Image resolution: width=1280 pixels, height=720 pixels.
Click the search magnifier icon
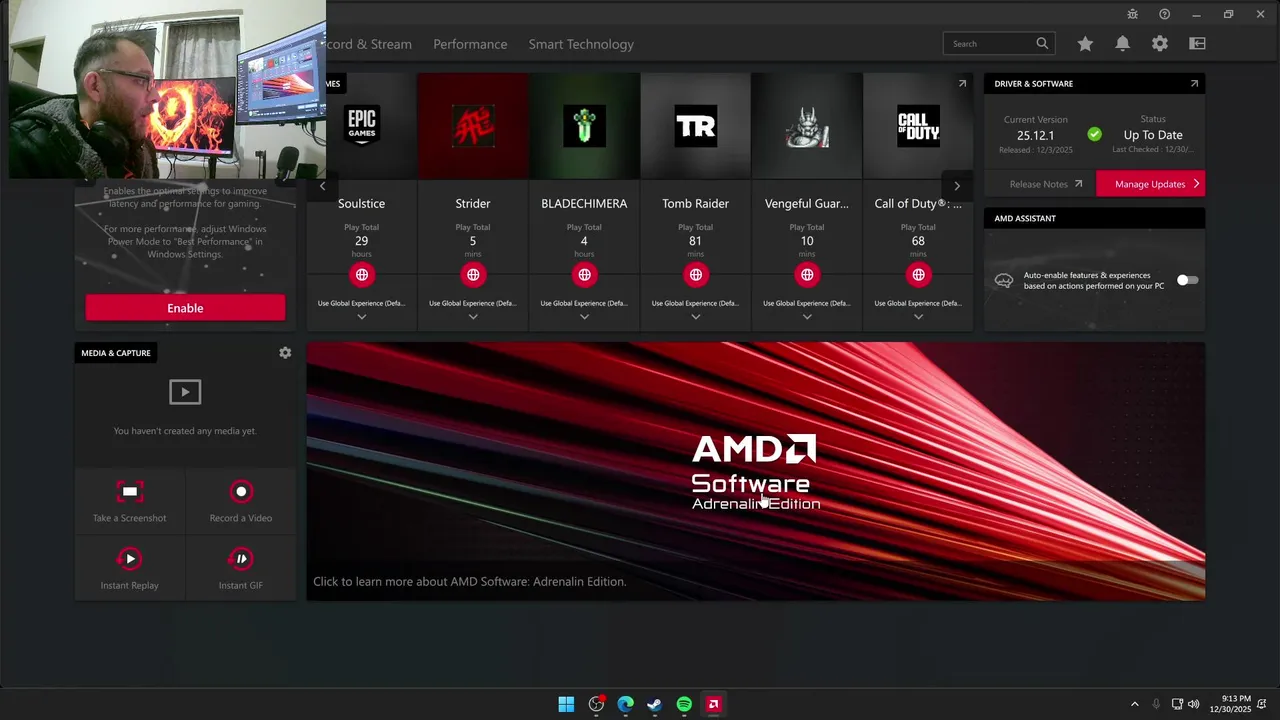tap(1042, 44)
